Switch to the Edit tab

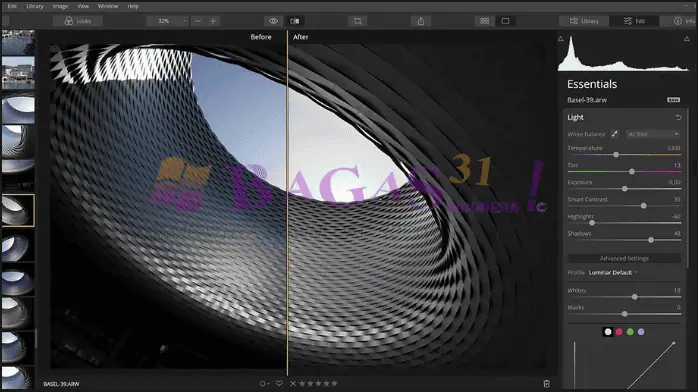634,21
